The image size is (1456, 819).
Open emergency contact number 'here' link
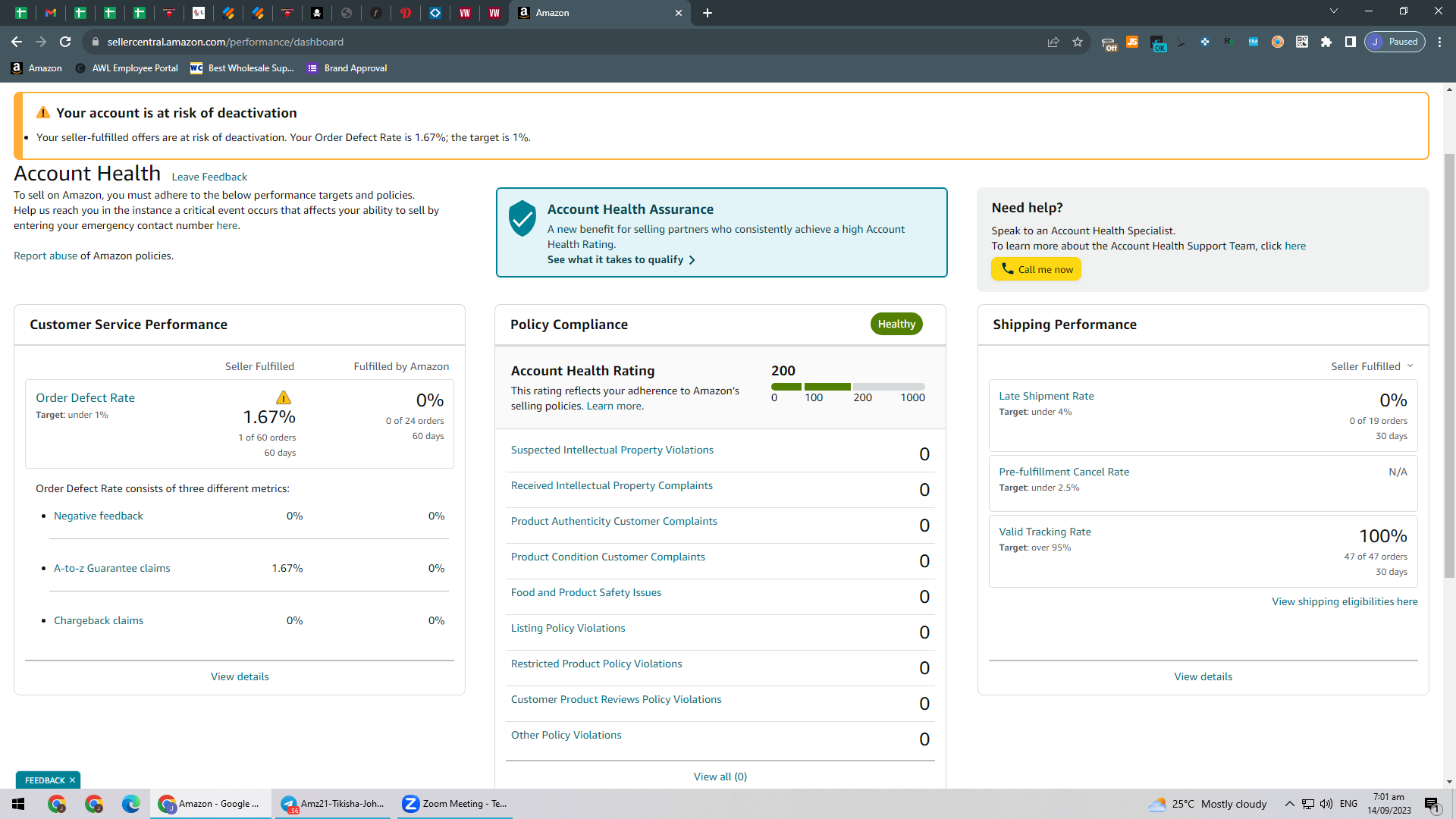click(227, 225)
